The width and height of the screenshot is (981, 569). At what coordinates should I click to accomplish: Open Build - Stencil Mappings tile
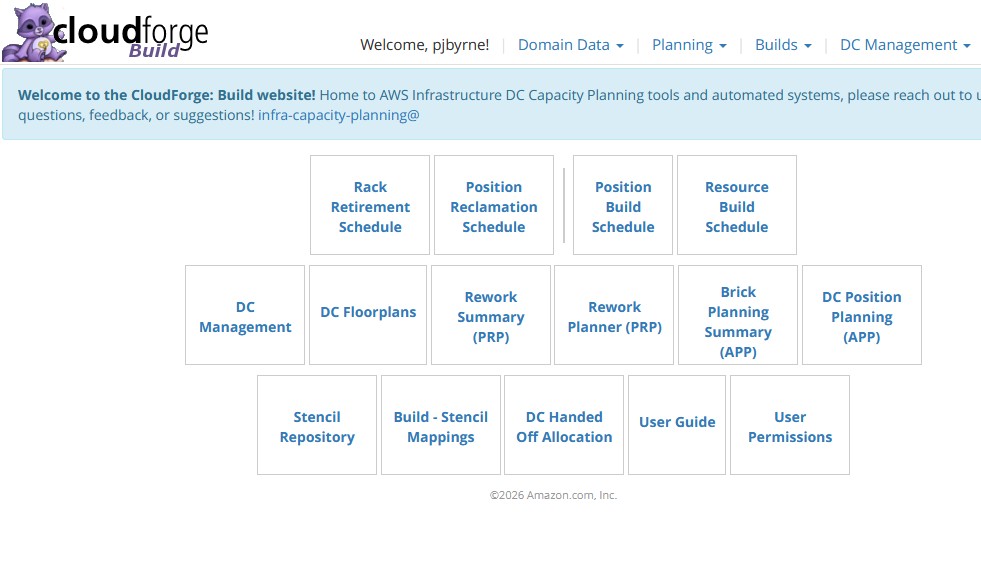tap(441, 426)
